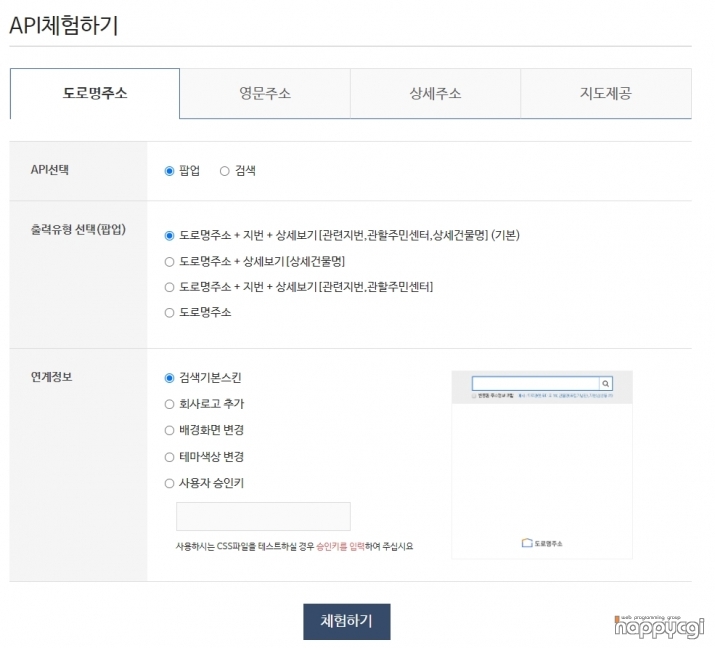This screenshot has height=648, width=715.
Task: Click the 출력유형 선택(팝업) label
Action: pos(78,229)
